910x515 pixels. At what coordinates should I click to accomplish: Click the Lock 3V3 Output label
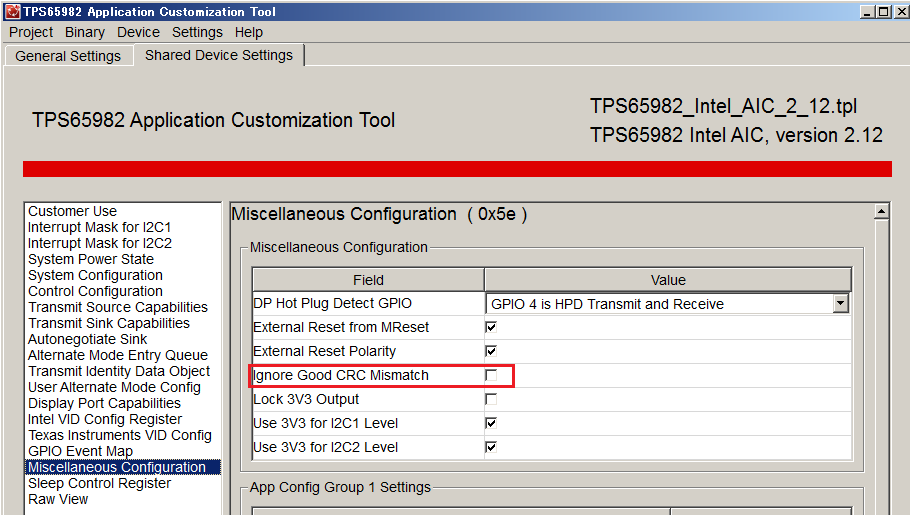click(x=306, y=399)
